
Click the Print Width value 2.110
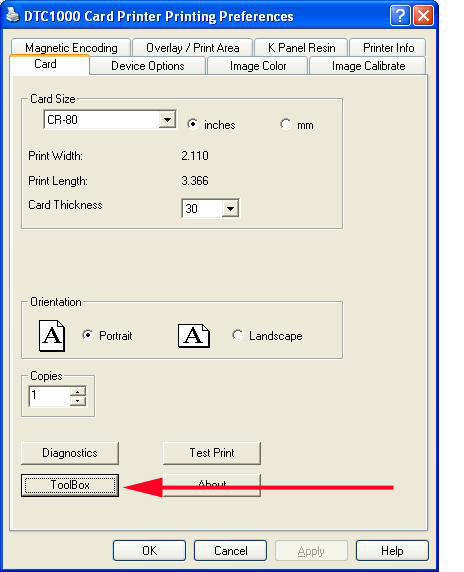(x=195, y=156)
